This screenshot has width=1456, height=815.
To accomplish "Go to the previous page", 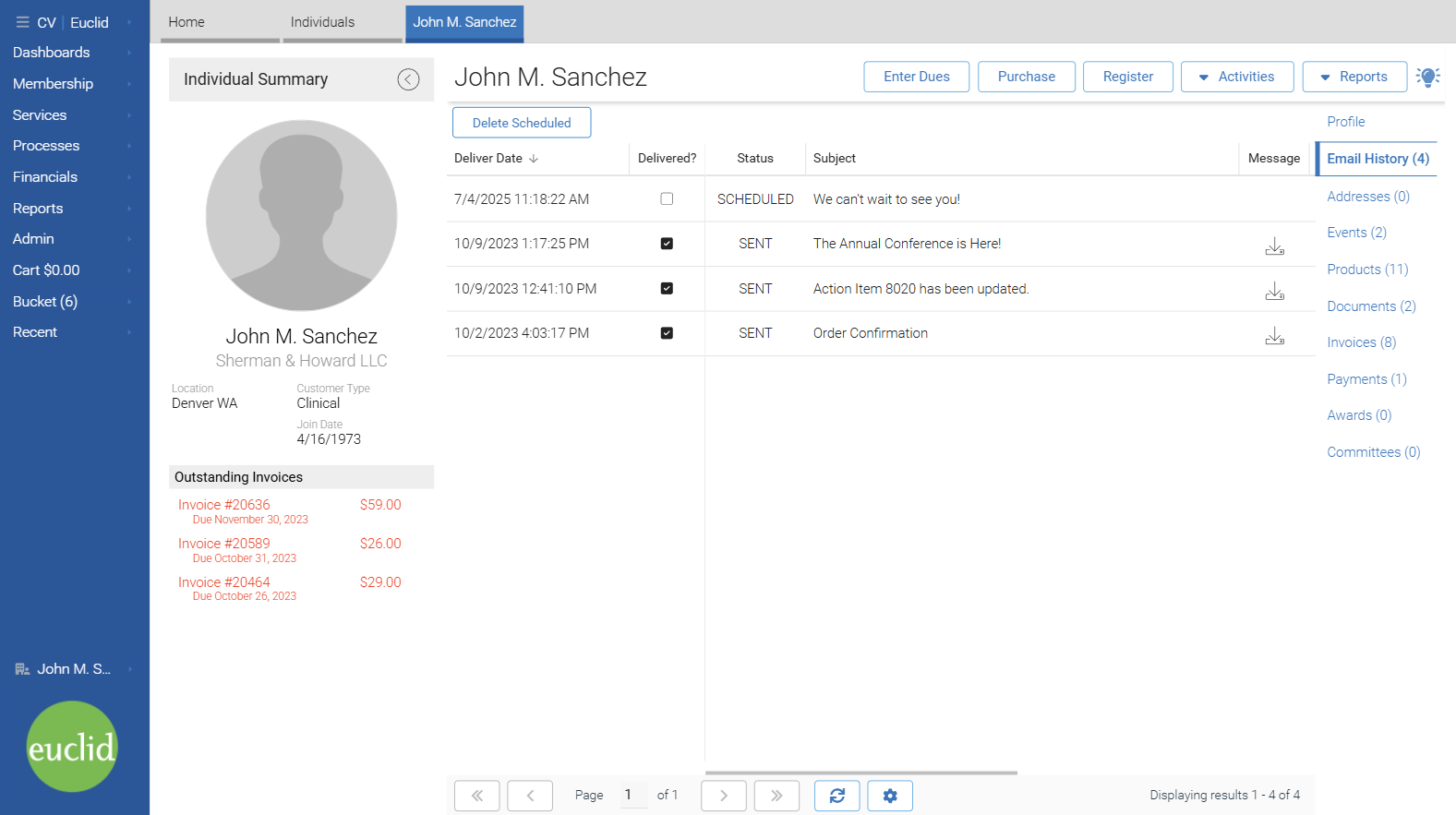I will pyautogui.click(x=530, y=796).
